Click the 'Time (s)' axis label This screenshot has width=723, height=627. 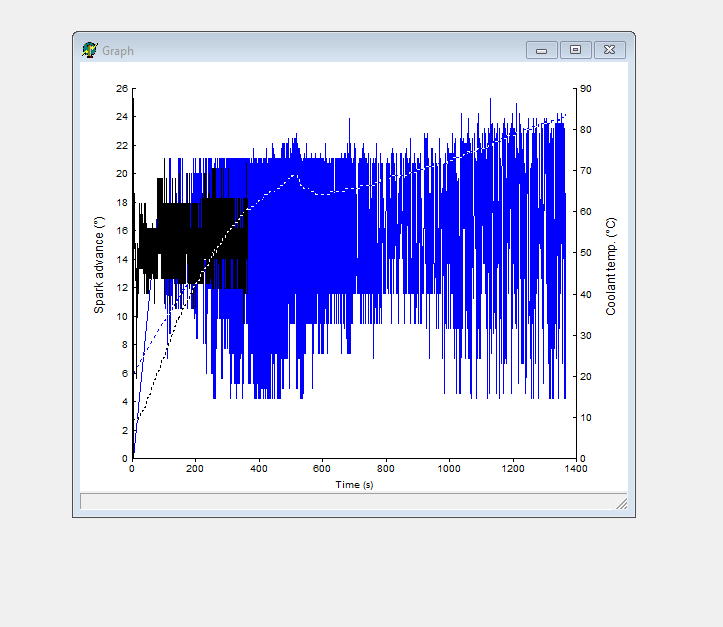(354, 485)
